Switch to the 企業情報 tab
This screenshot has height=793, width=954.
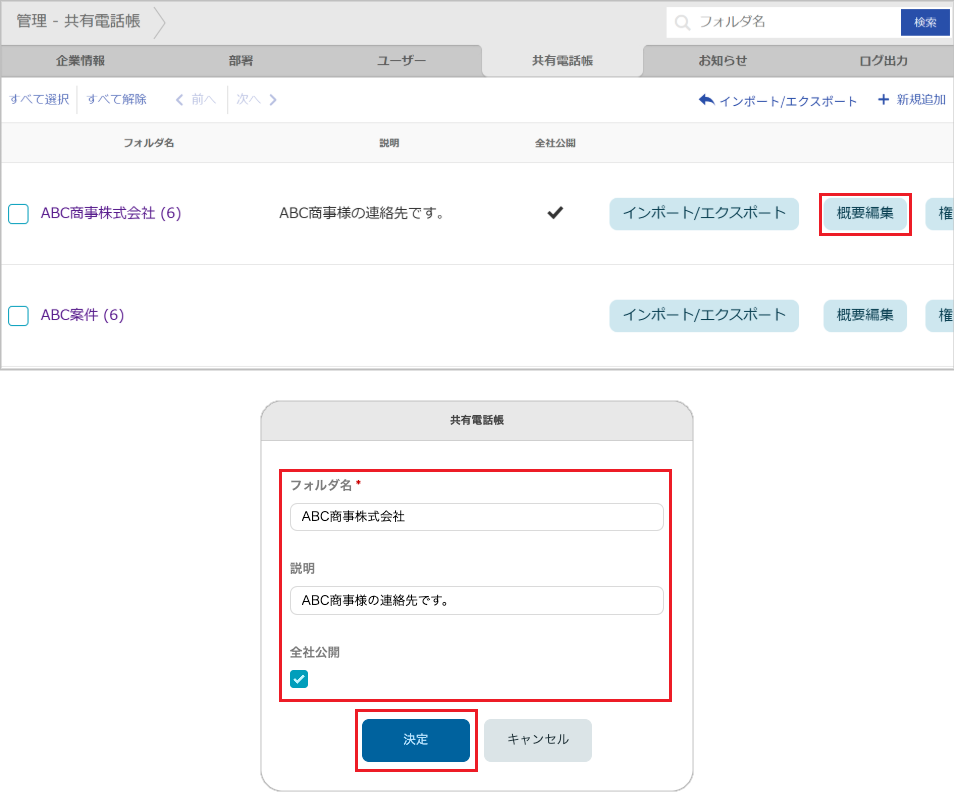pos(79,60)
